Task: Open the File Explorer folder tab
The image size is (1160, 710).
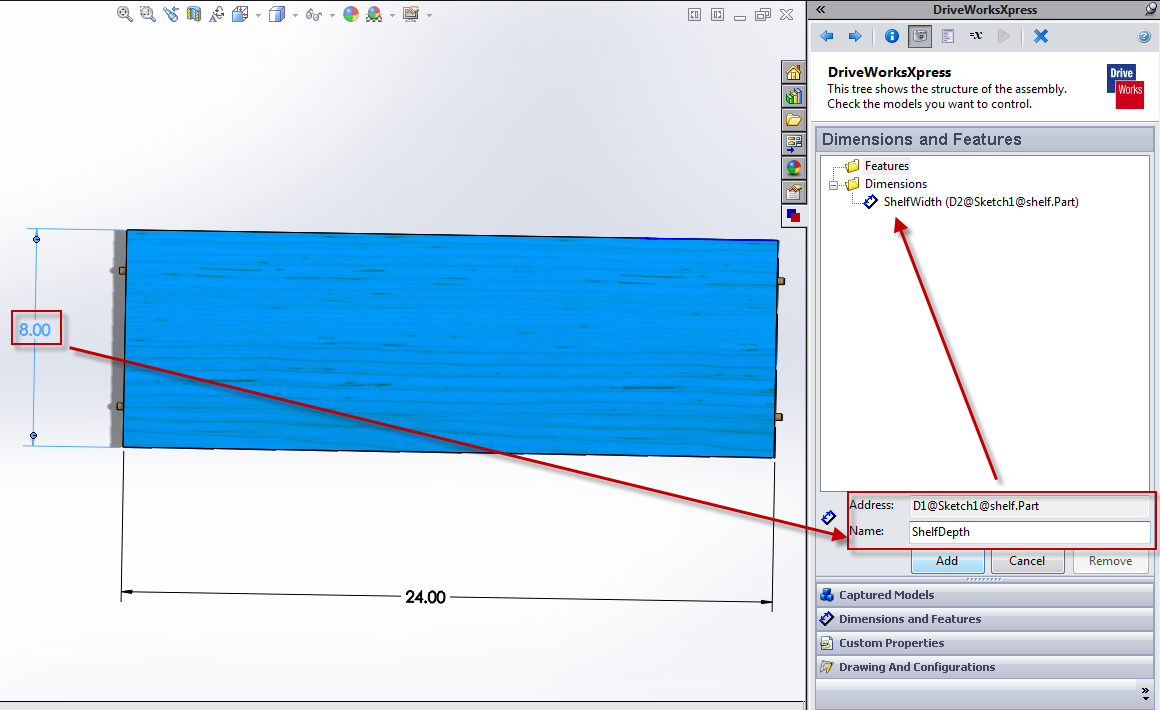Action: coord(794,120)
